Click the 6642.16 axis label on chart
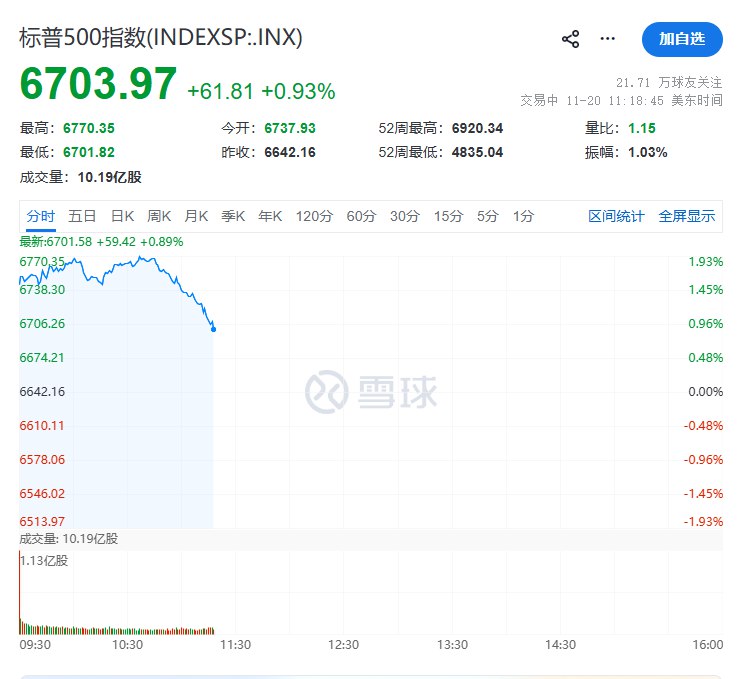The image size is (741, 679). tap(42, 392)
